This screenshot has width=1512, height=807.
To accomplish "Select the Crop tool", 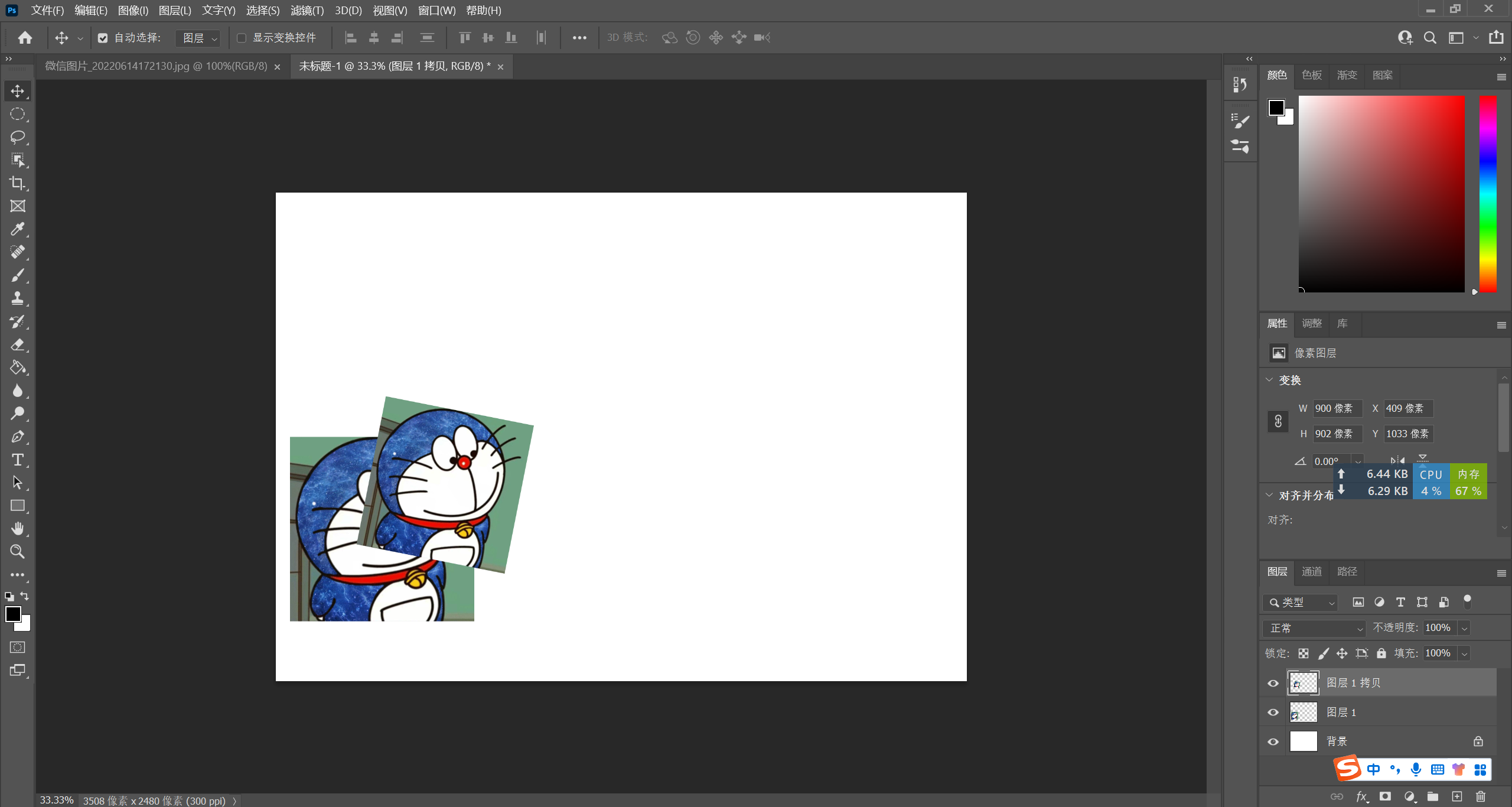I will [x=17, y=183].
